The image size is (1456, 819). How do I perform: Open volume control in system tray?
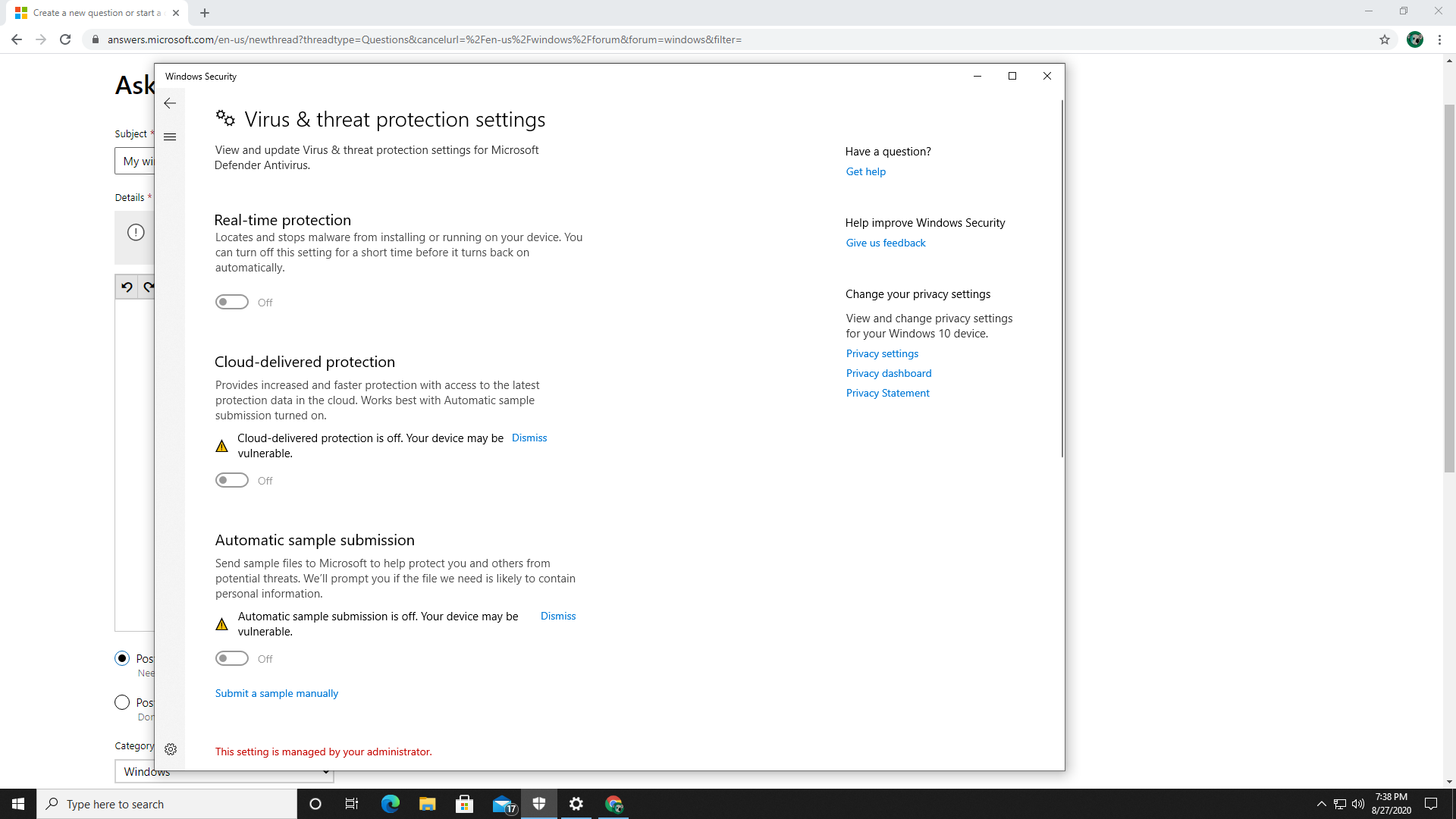click(1358, 804)
